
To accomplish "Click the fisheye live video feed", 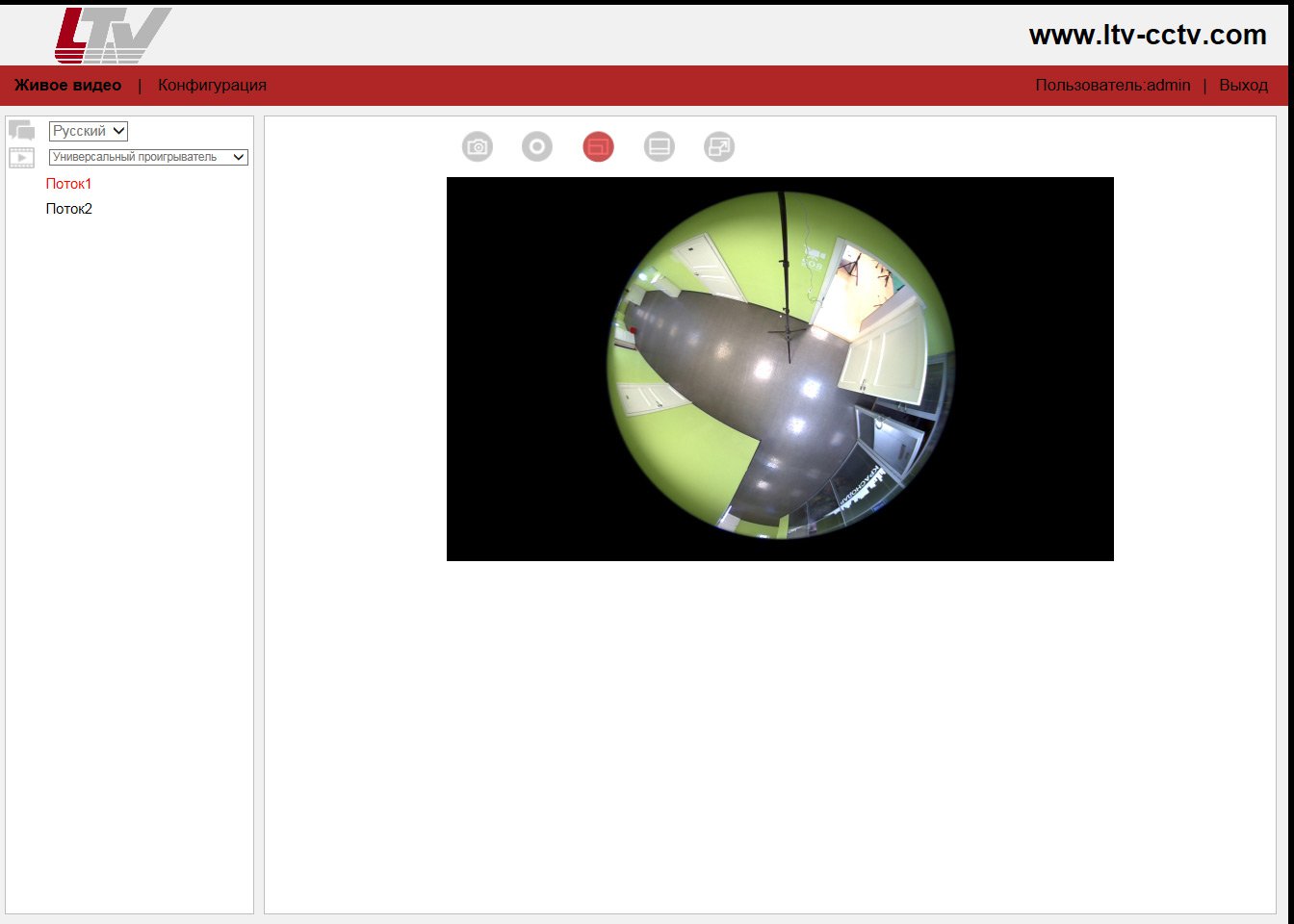I will 780,369.
